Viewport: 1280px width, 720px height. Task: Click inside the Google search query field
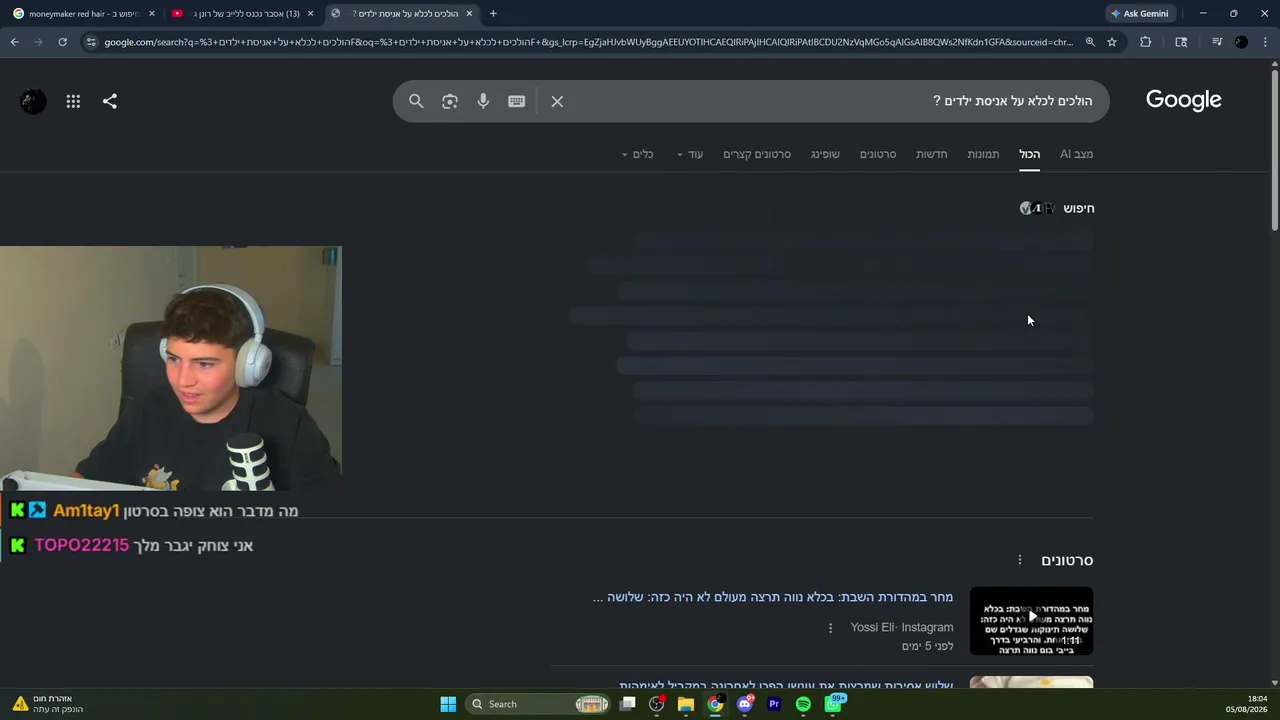tap(830, 101)
